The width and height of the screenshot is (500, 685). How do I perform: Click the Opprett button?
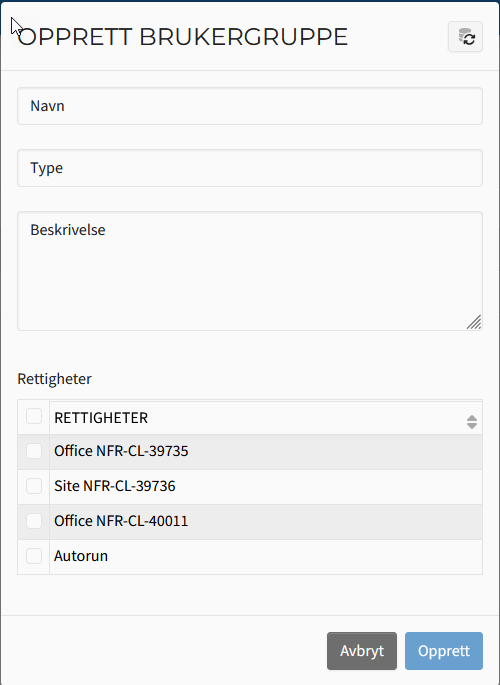(444, 651)
